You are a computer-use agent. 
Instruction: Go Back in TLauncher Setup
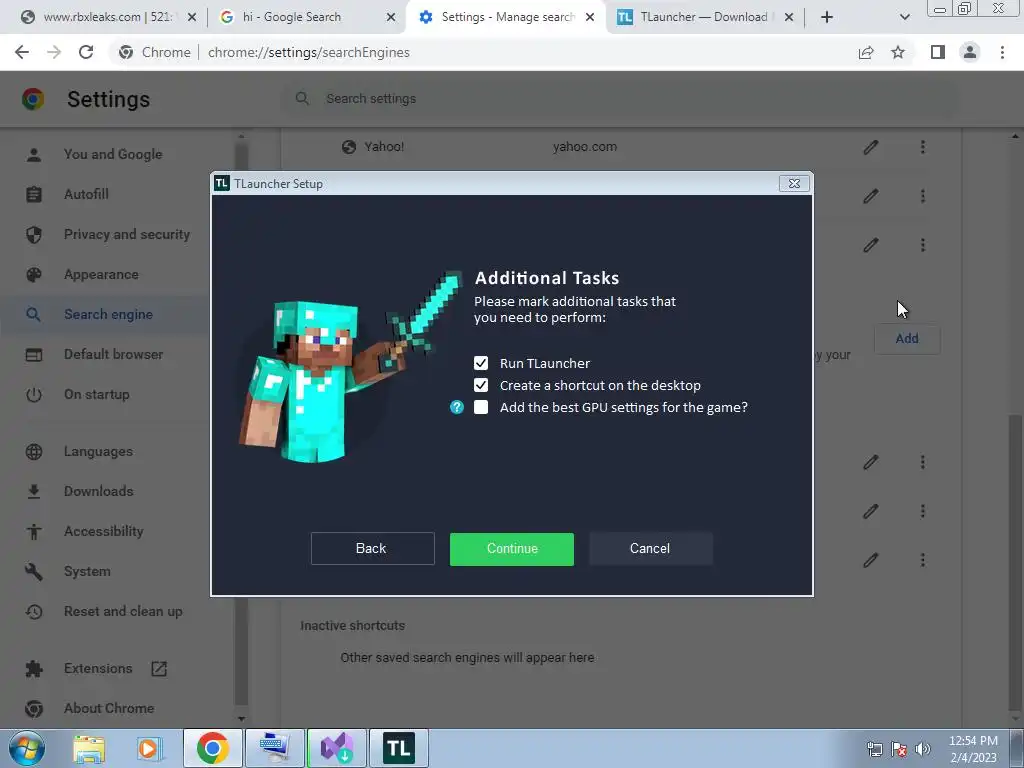coord(372,549)
